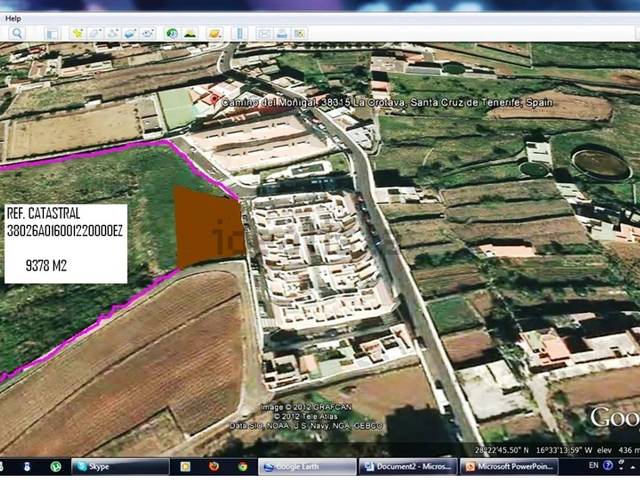Select the Add Polygon tool

[95, 34]
